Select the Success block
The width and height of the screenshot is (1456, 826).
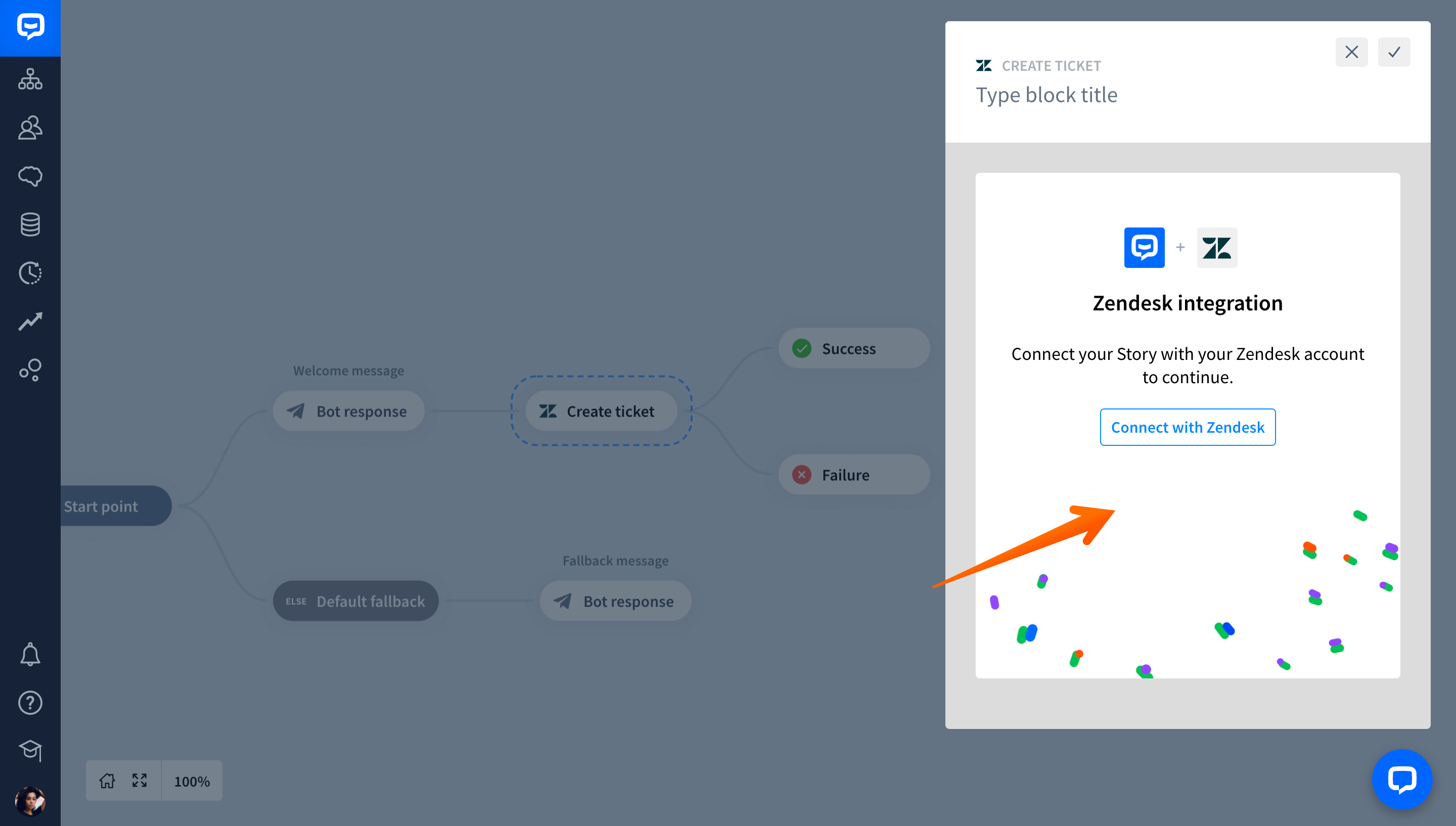[x=854, y=348]
